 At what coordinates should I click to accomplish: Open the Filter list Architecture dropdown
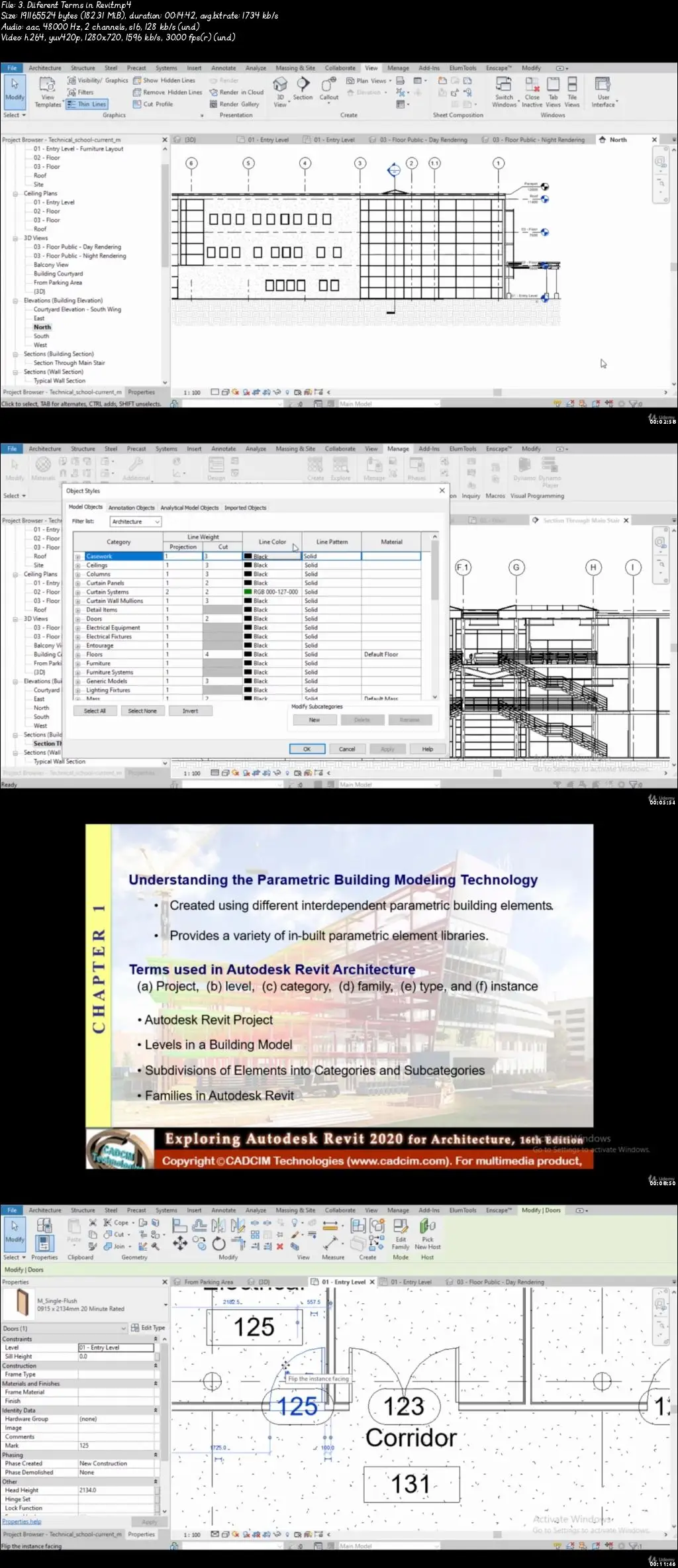(x=136, y=522)
